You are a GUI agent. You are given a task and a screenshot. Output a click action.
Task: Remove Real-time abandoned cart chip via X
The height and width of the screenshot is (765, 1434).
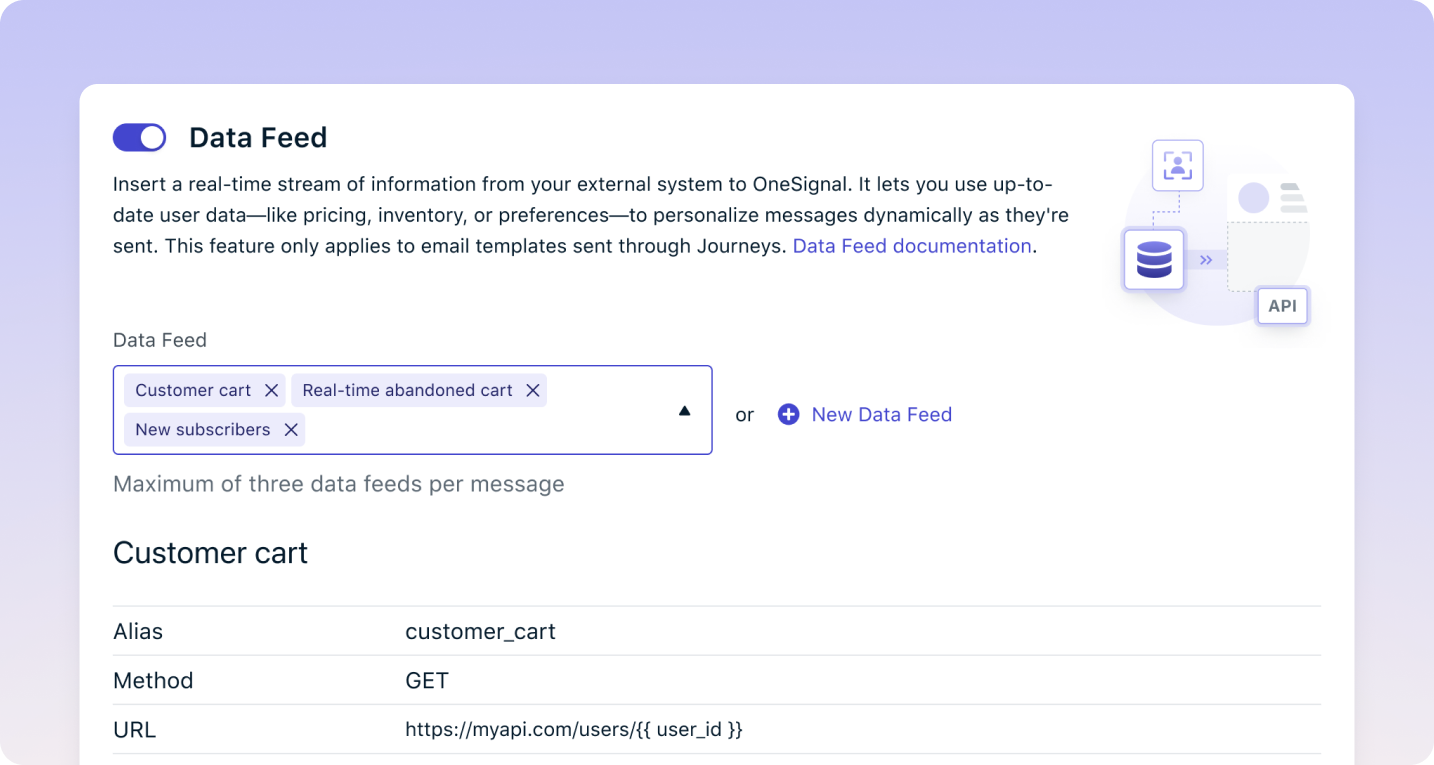[x=533, y=390]
